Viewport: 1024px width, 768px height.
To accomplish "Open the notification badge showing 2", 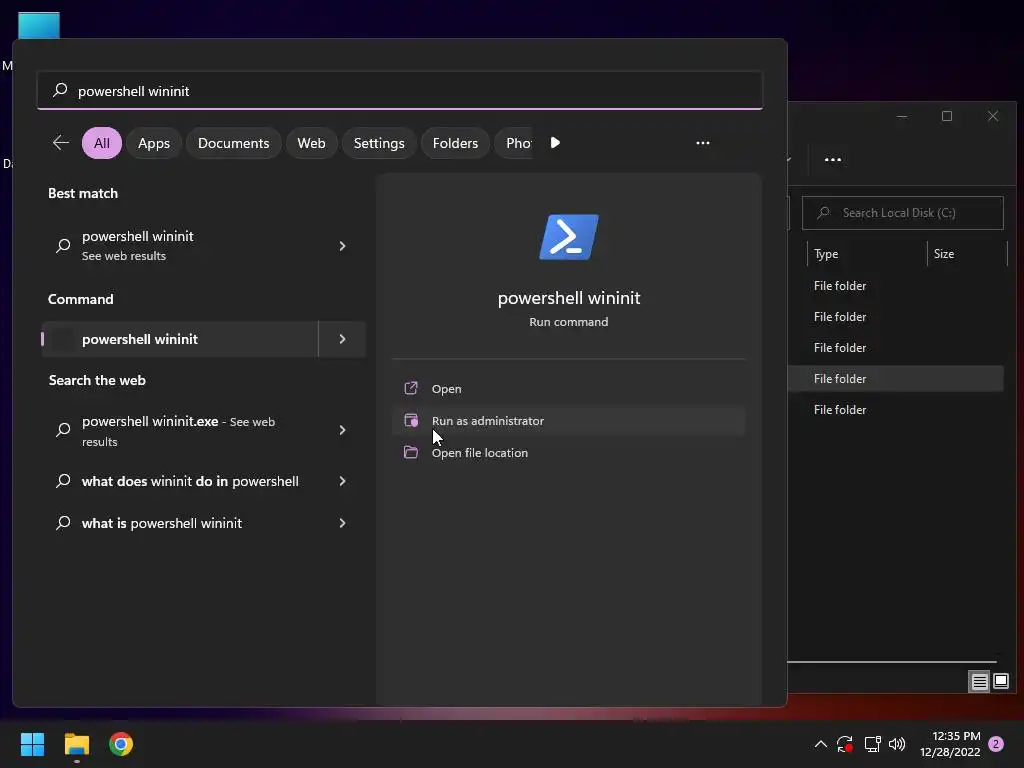I will pos(996,744).
